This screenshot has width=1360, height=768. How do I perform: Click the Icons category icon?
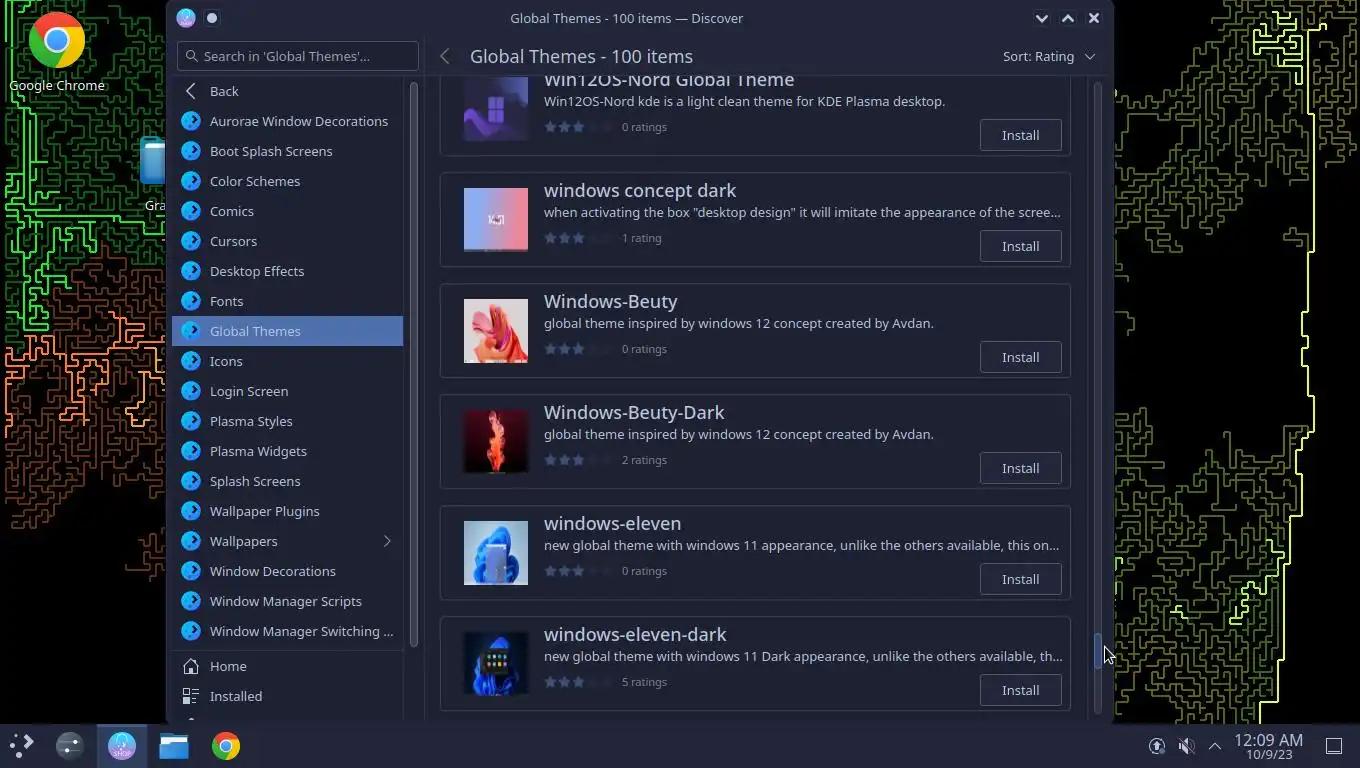(191, 361)
